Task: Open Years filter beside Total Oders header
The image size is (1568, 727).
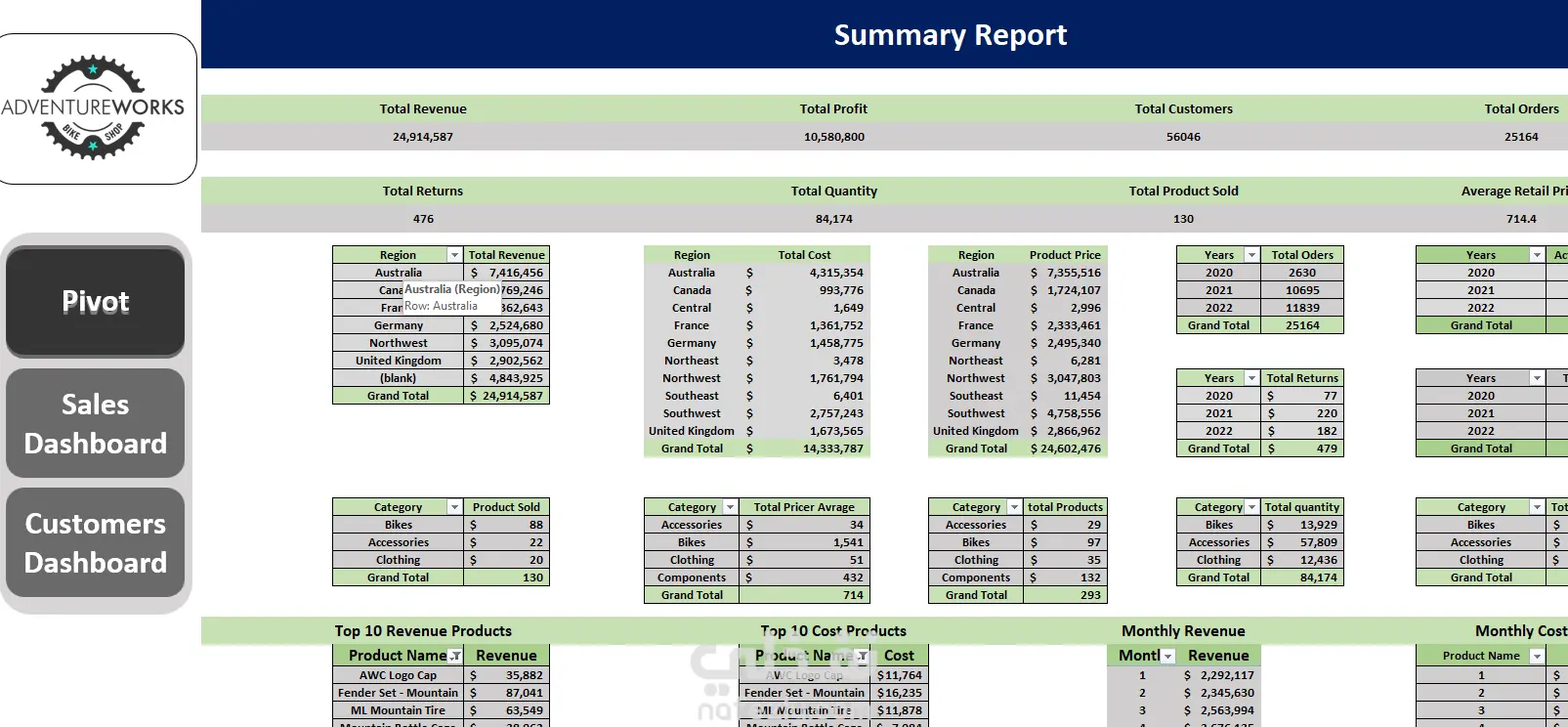Action: (x=1251, y=255)
